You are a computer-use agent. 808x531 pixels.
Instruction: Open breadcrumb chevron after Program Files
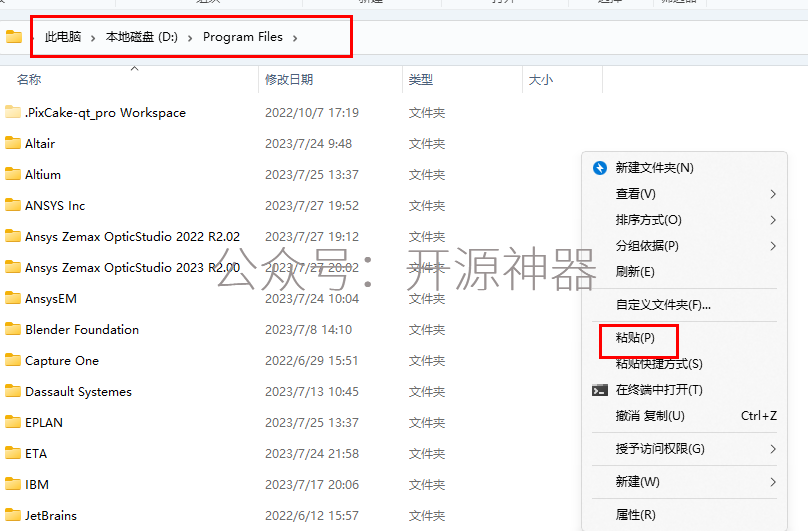296,37
